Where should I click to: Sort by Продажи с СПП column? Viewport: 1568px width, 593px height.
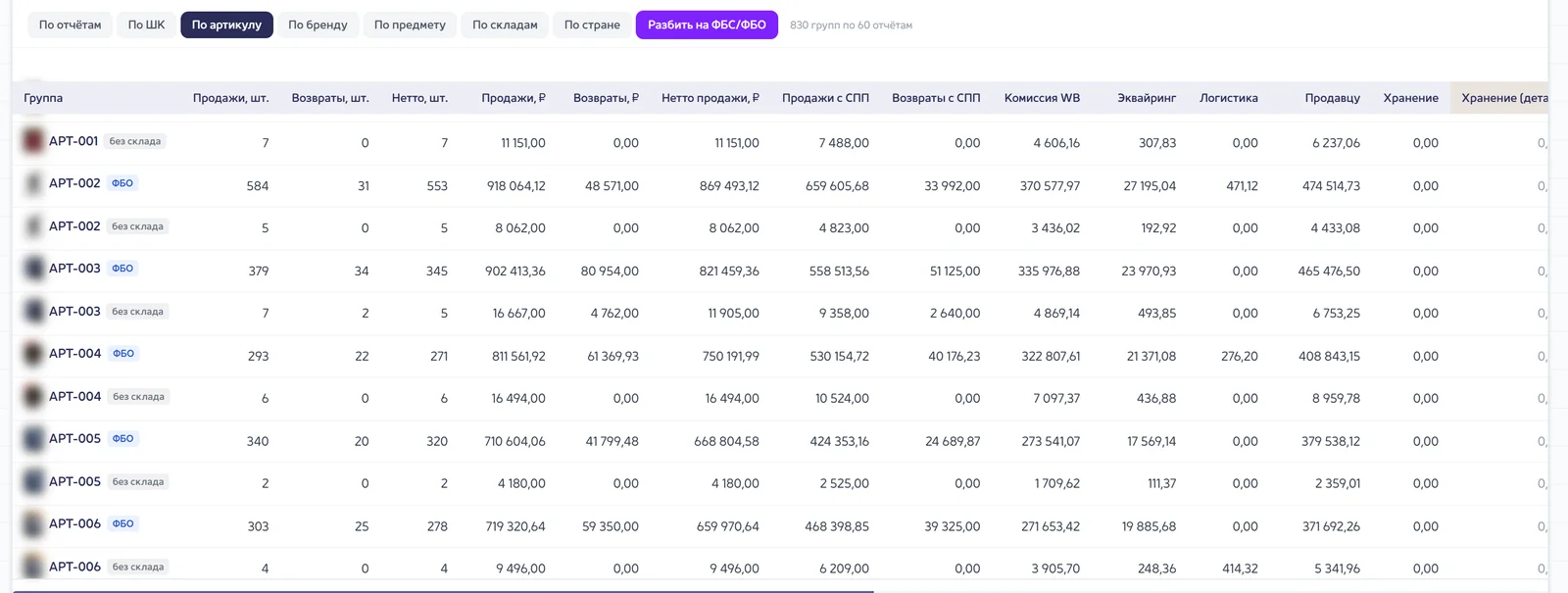pos(825,98)
